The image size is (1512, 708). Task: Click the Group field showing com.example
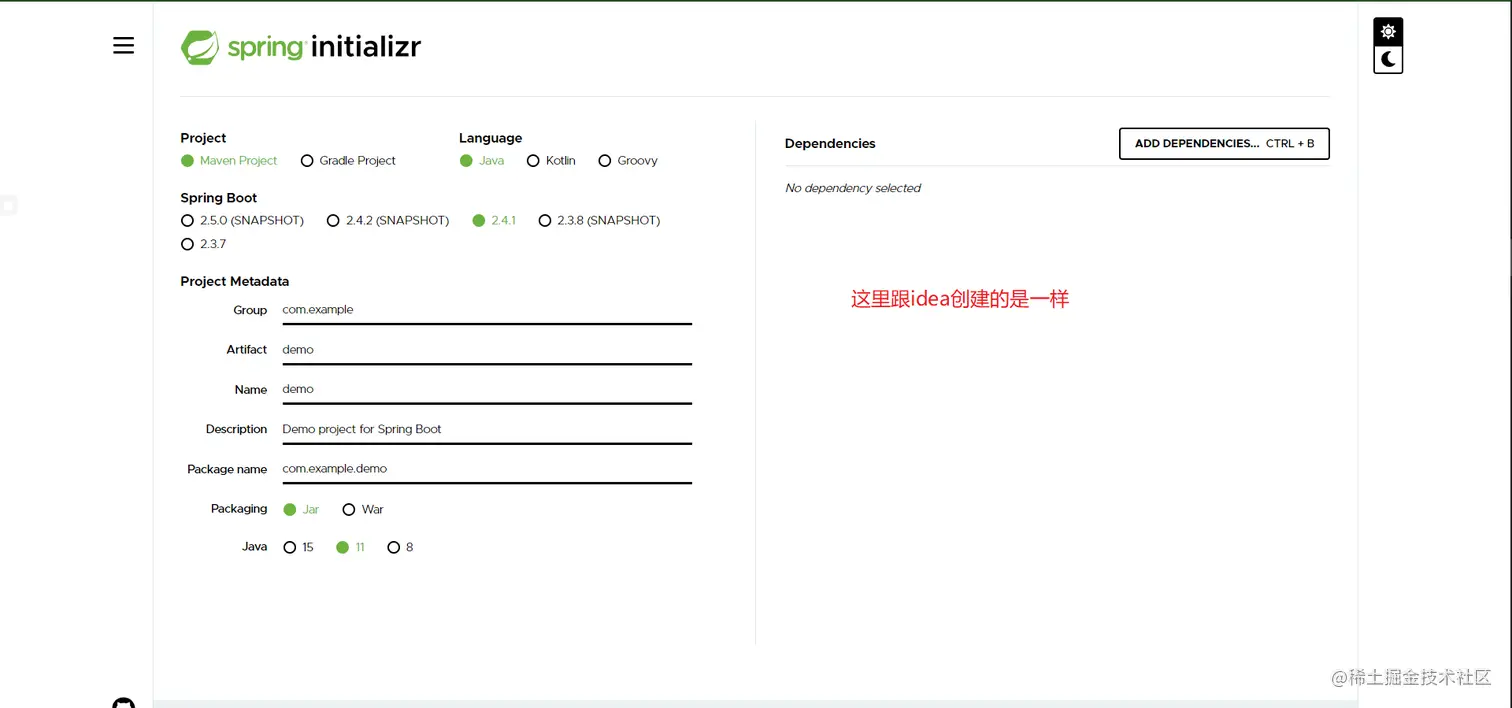(x=487, y=310)
